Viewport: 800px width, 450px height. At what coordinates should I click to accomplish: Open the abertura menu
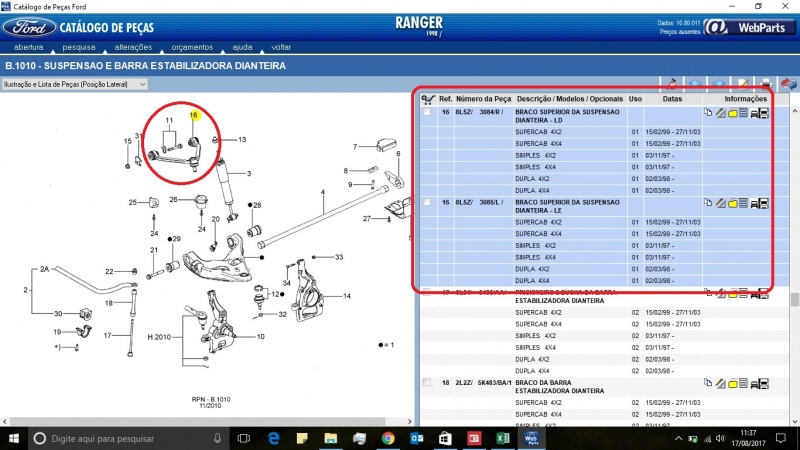click(29, 47)
